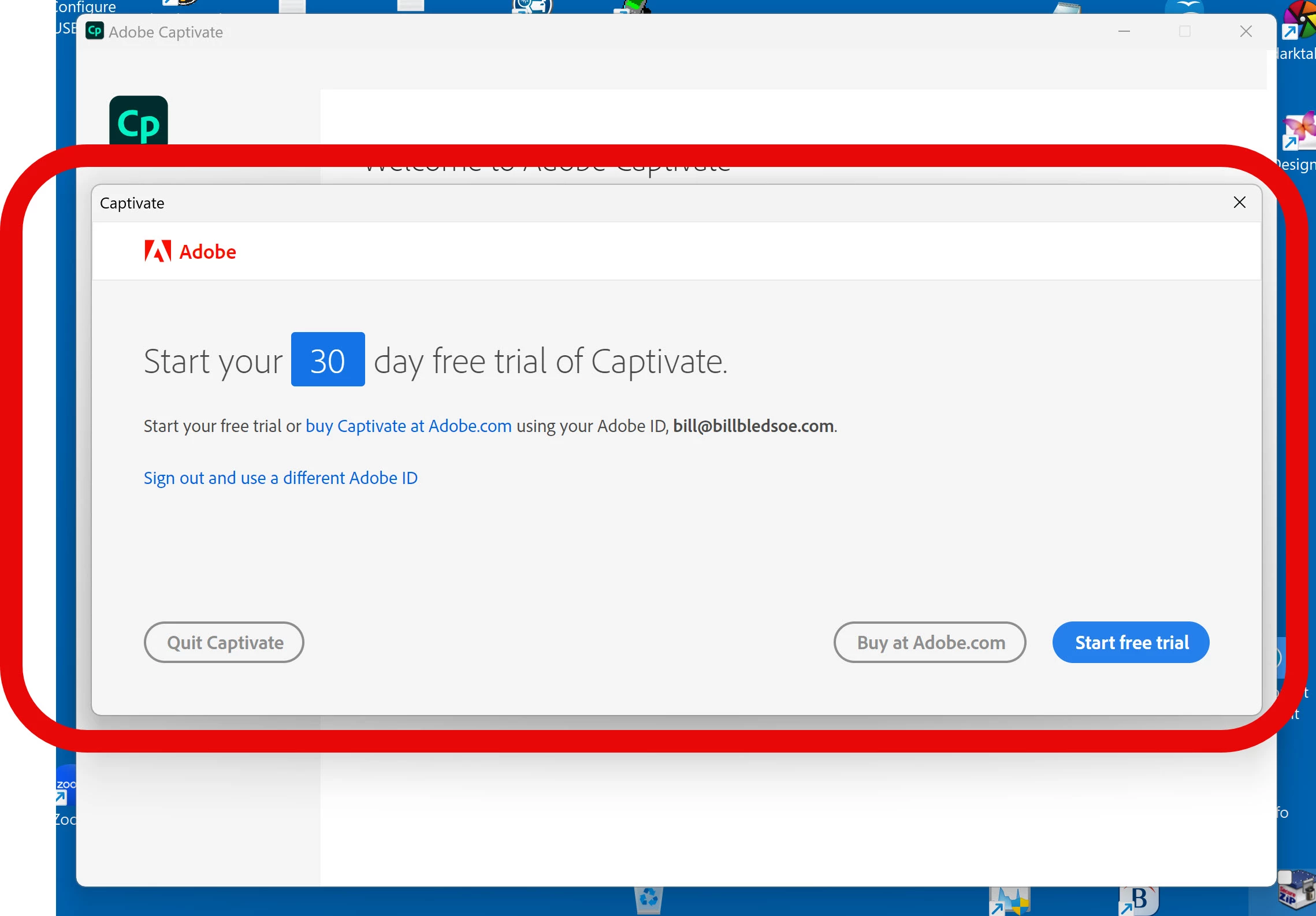Click the Adobe logo in the dialog header
The height and width of the screenshot is (916, 1316).
pos(190,252)
